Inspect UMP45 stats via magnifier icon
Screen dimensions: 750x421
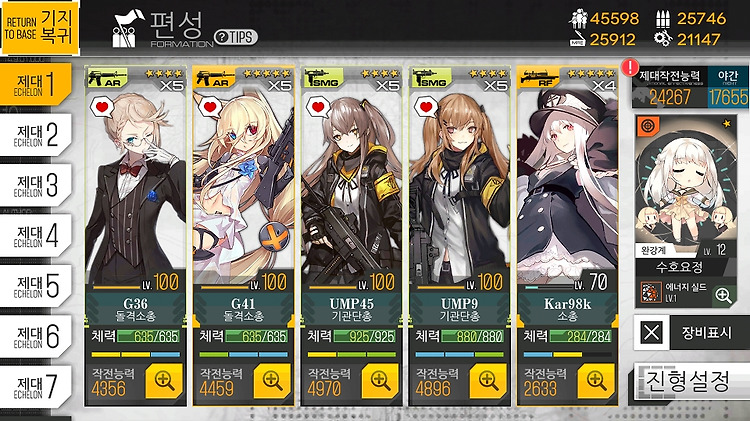pos(380,381)
